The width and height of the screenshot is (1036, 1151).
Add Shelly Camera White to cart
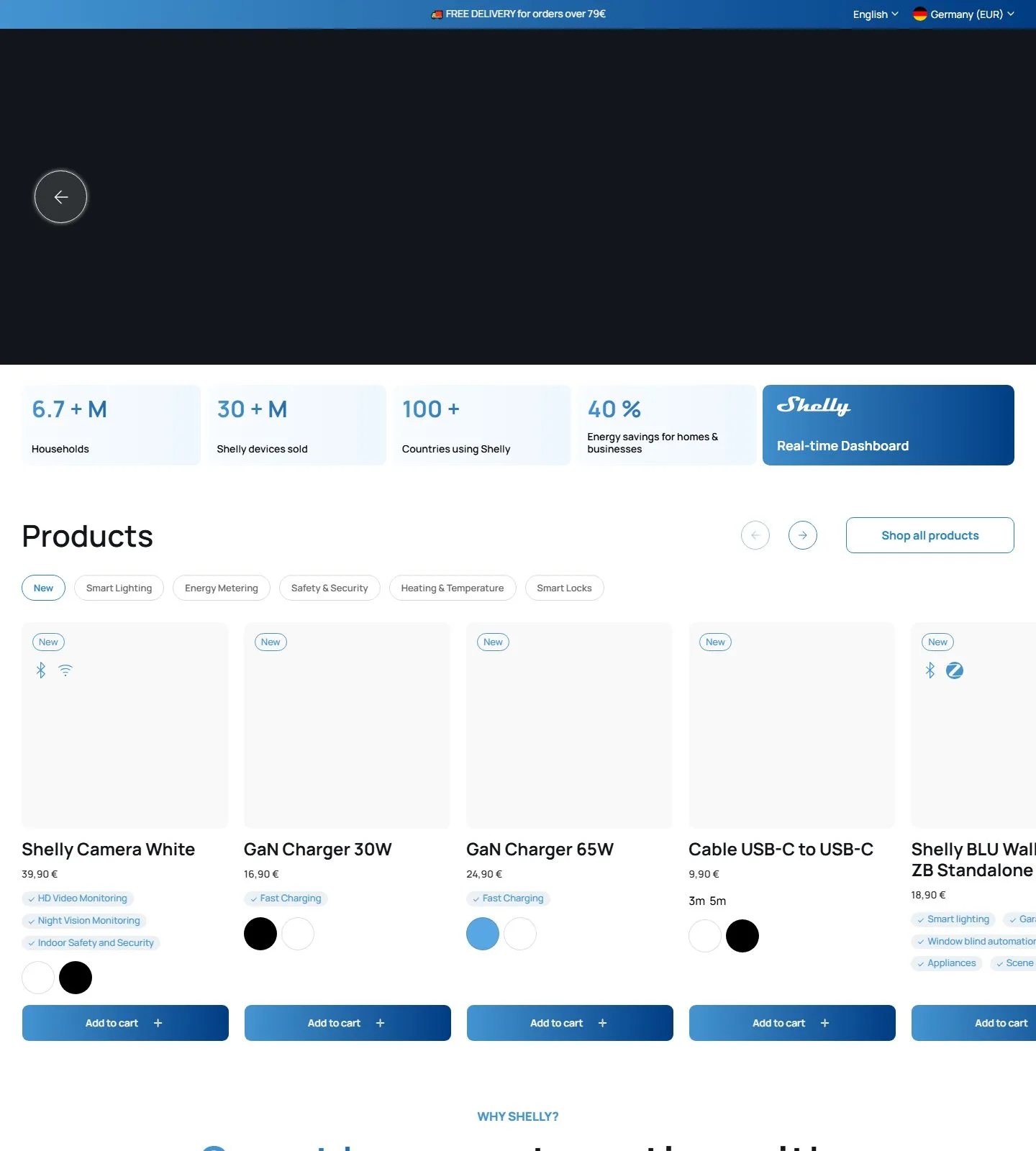pyautogui.click(x=125, y=1023)
